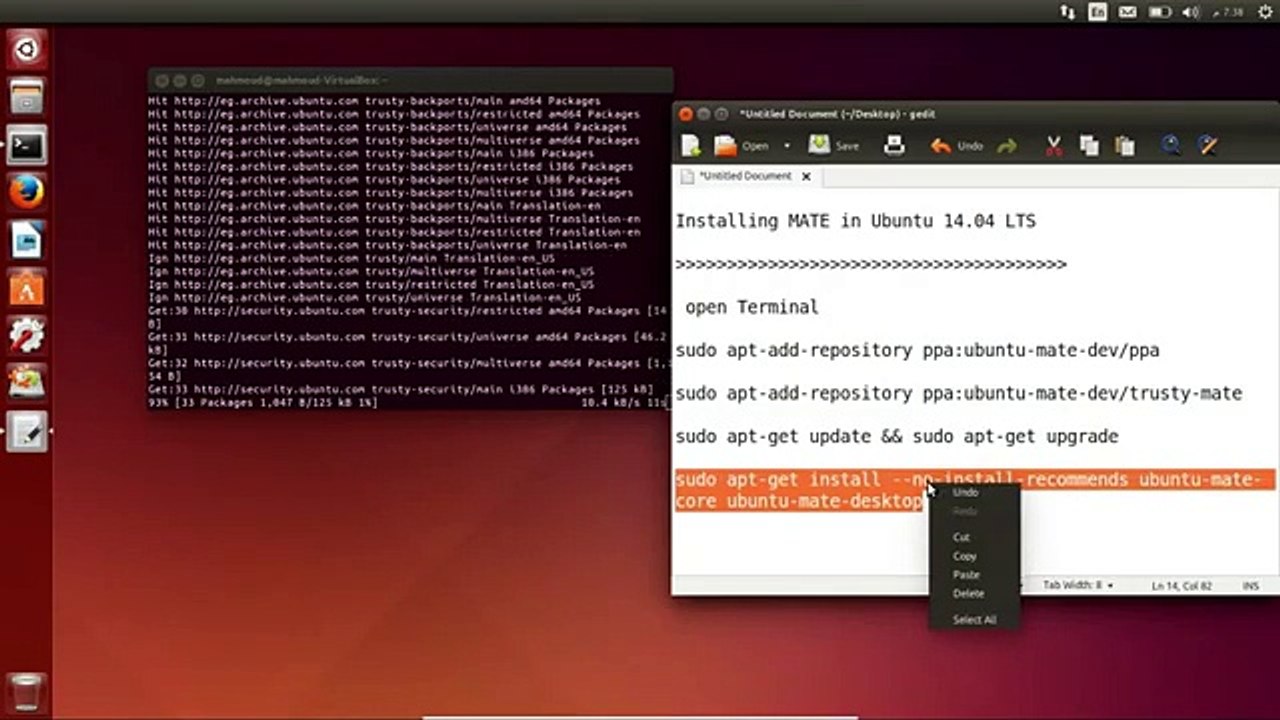Click the line ending "ubuntu-mate-dev/trusty-mate"
The height and width of the screenshot is (720, 1280).
click(958, 393)
